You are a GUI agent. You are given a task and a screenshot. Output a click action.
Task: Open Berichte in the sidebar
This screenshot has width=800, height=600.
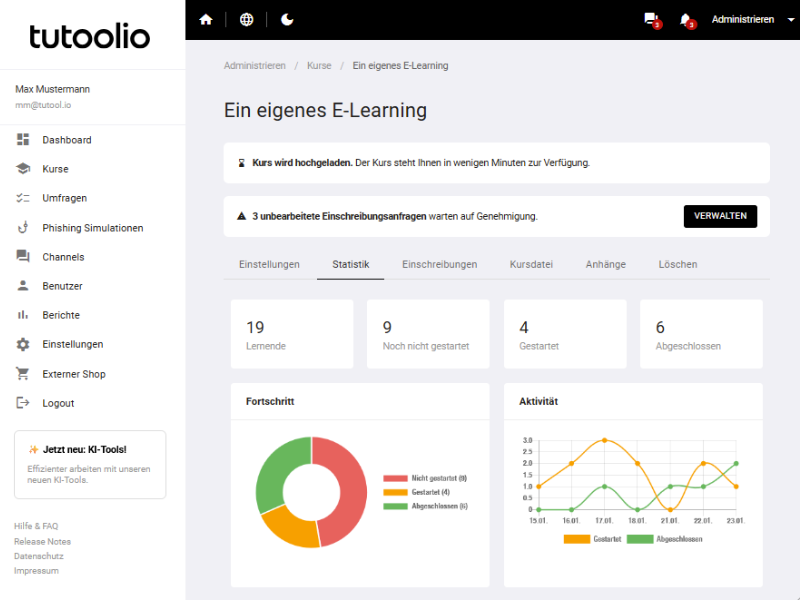pyautogui.click(x=60, y=315)
